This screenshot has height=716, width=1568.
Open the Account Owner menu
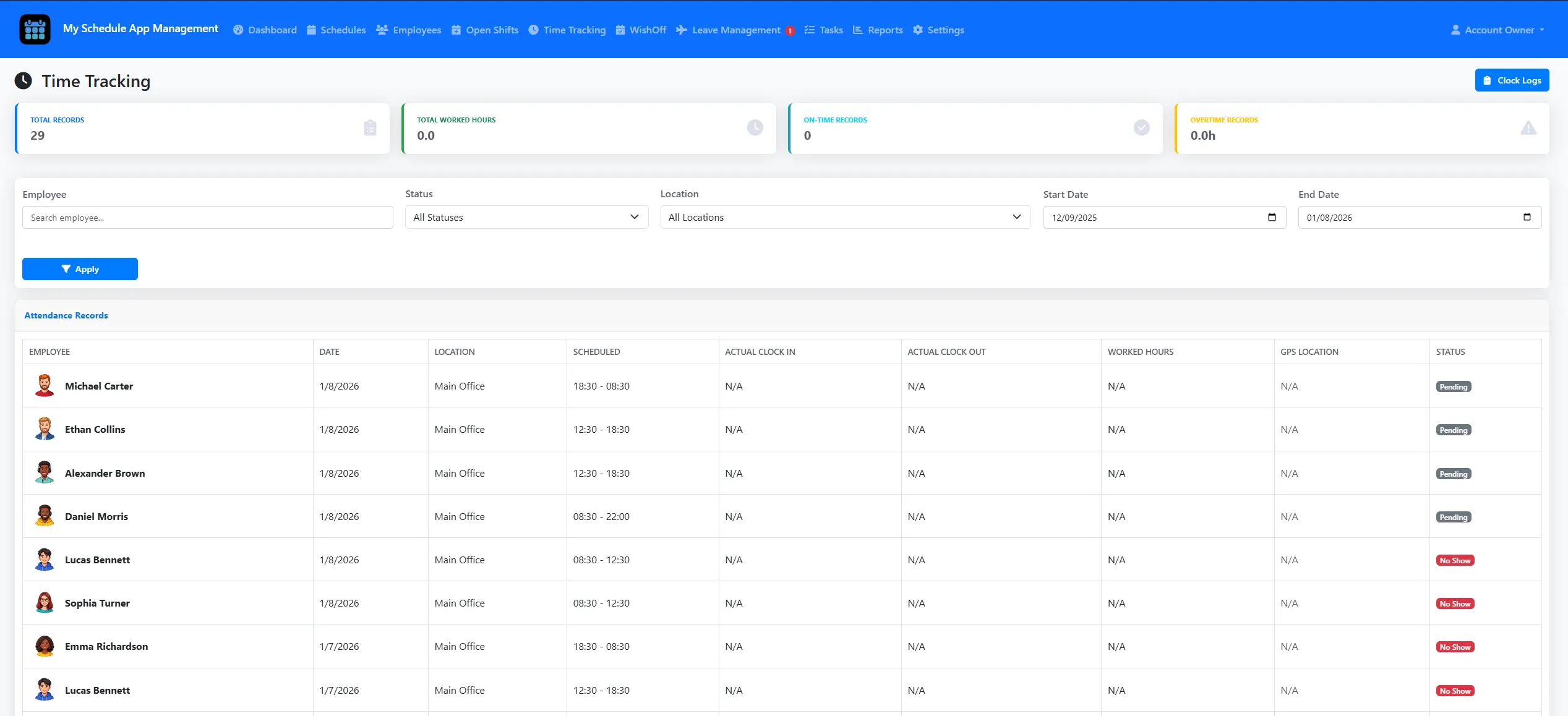point(1497,30)
